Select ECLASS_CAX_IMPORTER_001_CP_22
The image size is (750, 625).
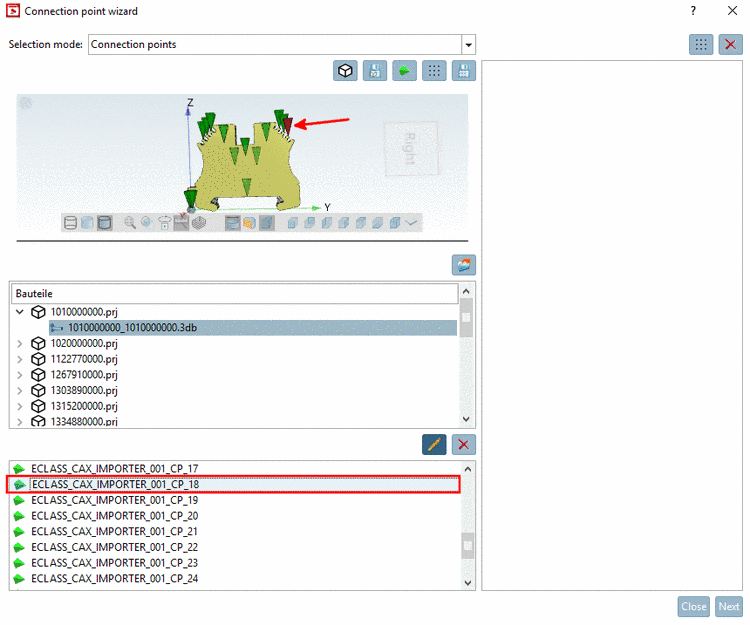(x=115, y=548)
